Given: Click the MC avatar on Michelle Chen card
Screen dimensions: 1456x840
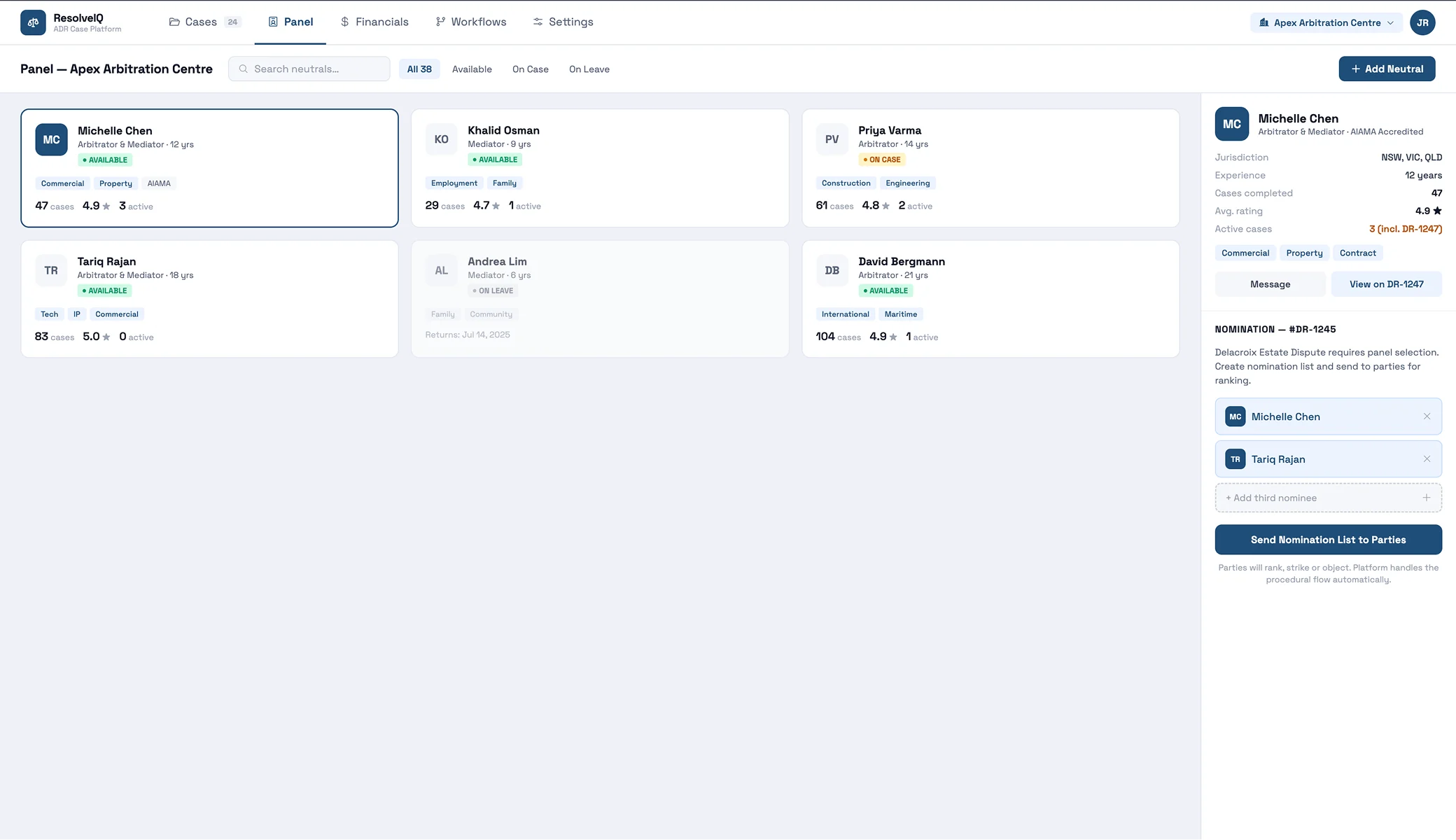Looking at the screenshot, I should (51, 139).
